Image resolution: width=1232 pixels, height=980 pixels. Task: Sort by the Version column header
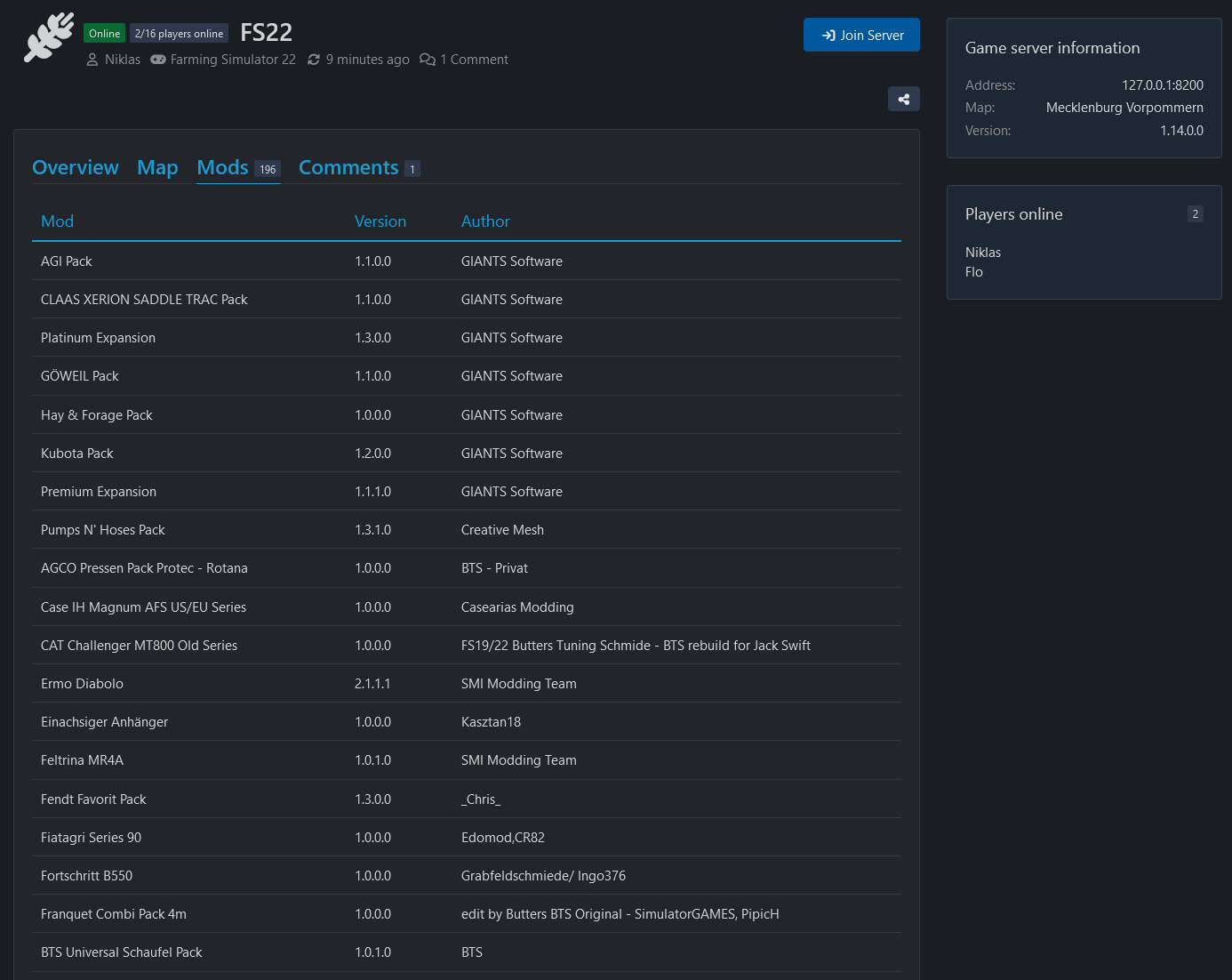coord(380,221)
